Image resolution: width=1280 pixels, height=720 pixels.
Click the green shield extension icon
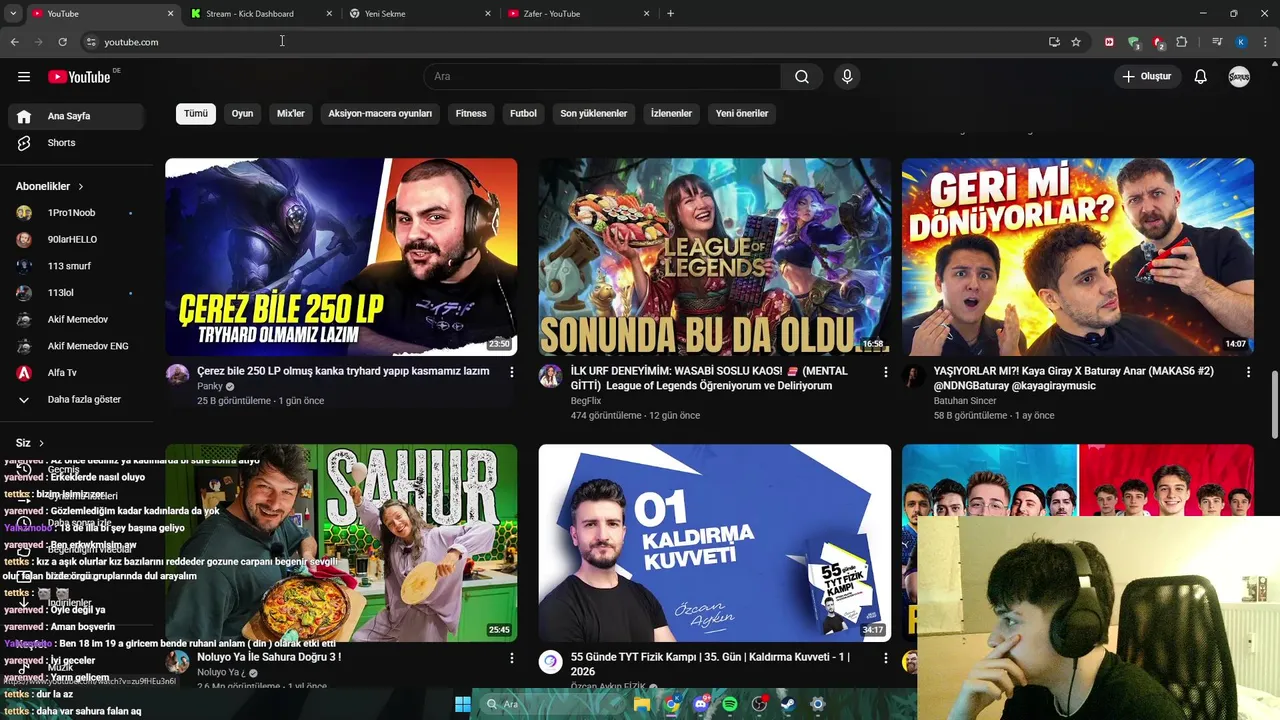[x=1133, y=42]
